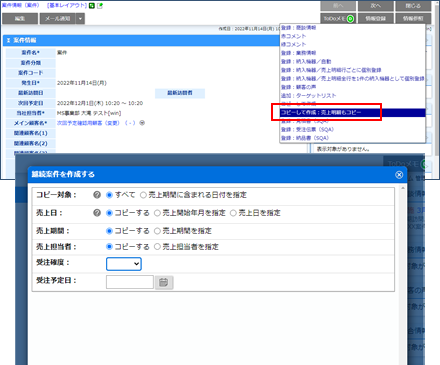Click the 案件コード label cell
This screenshot has width=440, height=365.
(31, 73)
